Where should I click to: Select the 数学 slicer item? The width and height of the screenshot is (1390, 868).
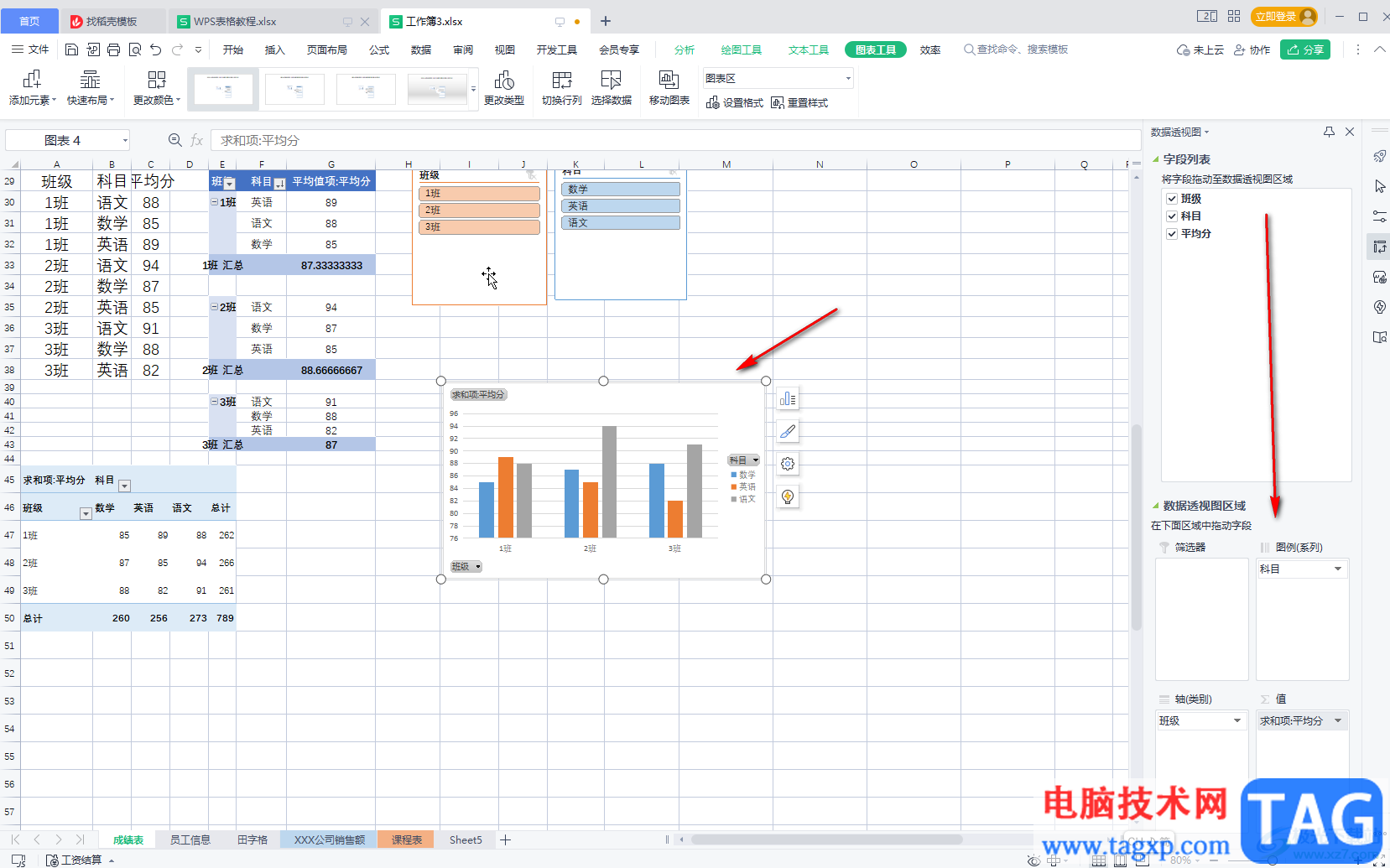pyautogui.click(x=620, y=190)
